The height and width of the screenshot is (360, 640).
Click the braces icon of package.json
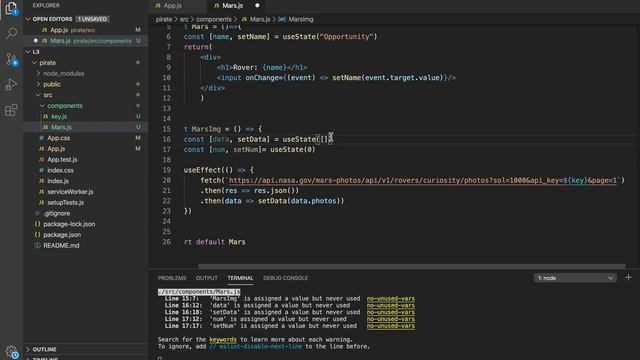[38, 235]
